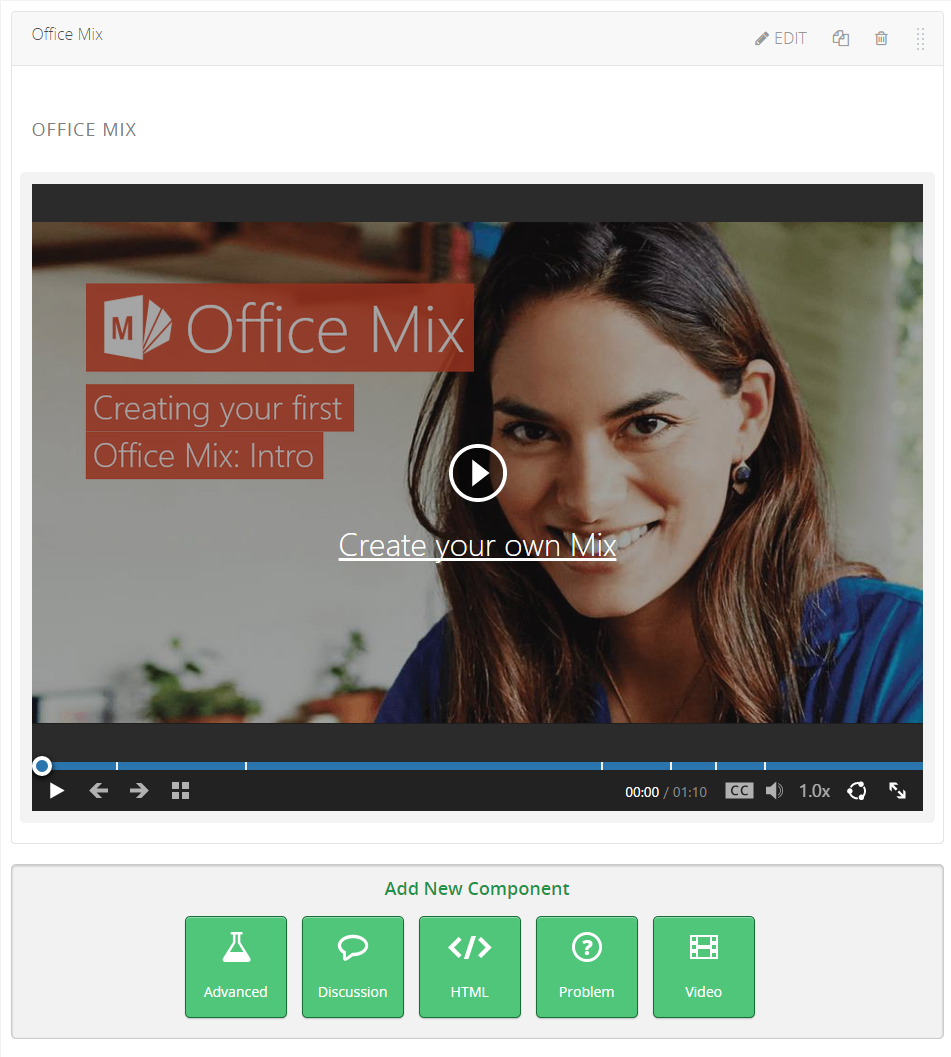Click the 00:00 / 01:10 time display
The width and height of the screenshot is (951, 1057).
tap(666, 792)
